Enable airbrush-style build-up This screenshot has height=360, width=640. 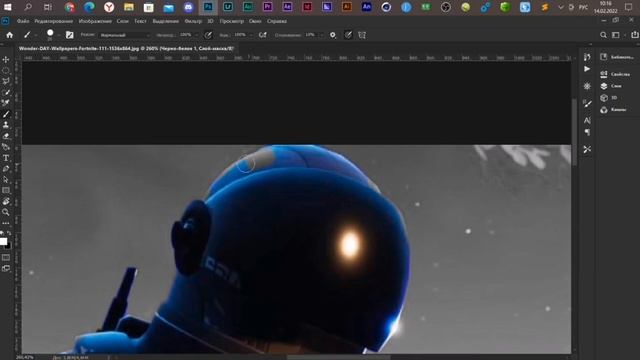263,35
